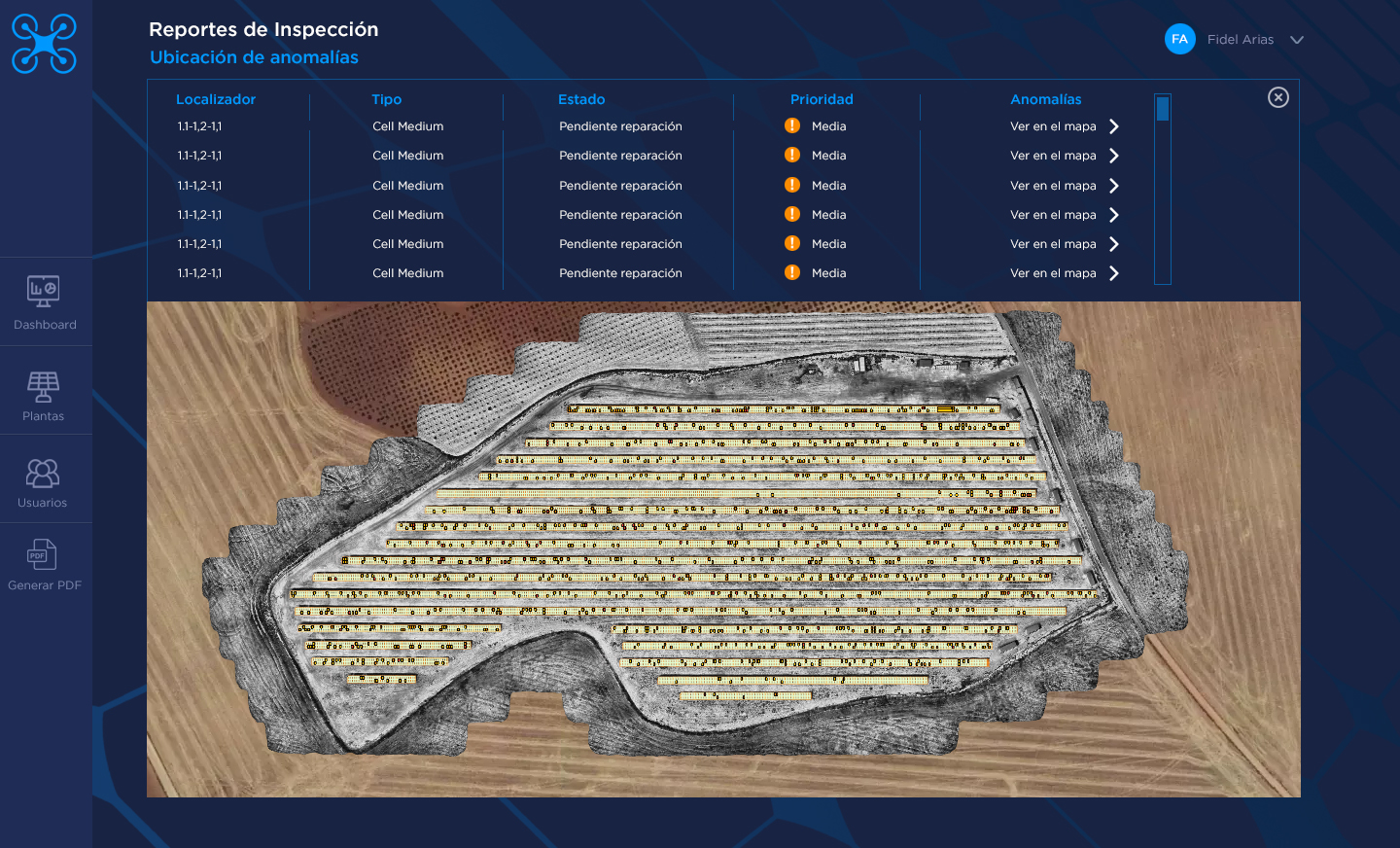Click the blue scrollbar thumb of the table
The width and height of the screenshot is (1400, 848).
(1163, 108)
